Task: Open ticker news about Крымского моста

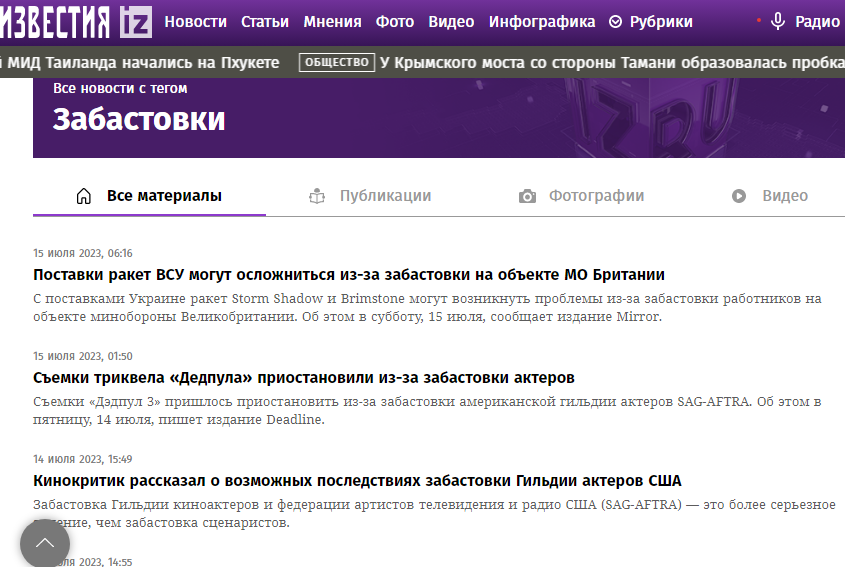Action: [612, 63]
